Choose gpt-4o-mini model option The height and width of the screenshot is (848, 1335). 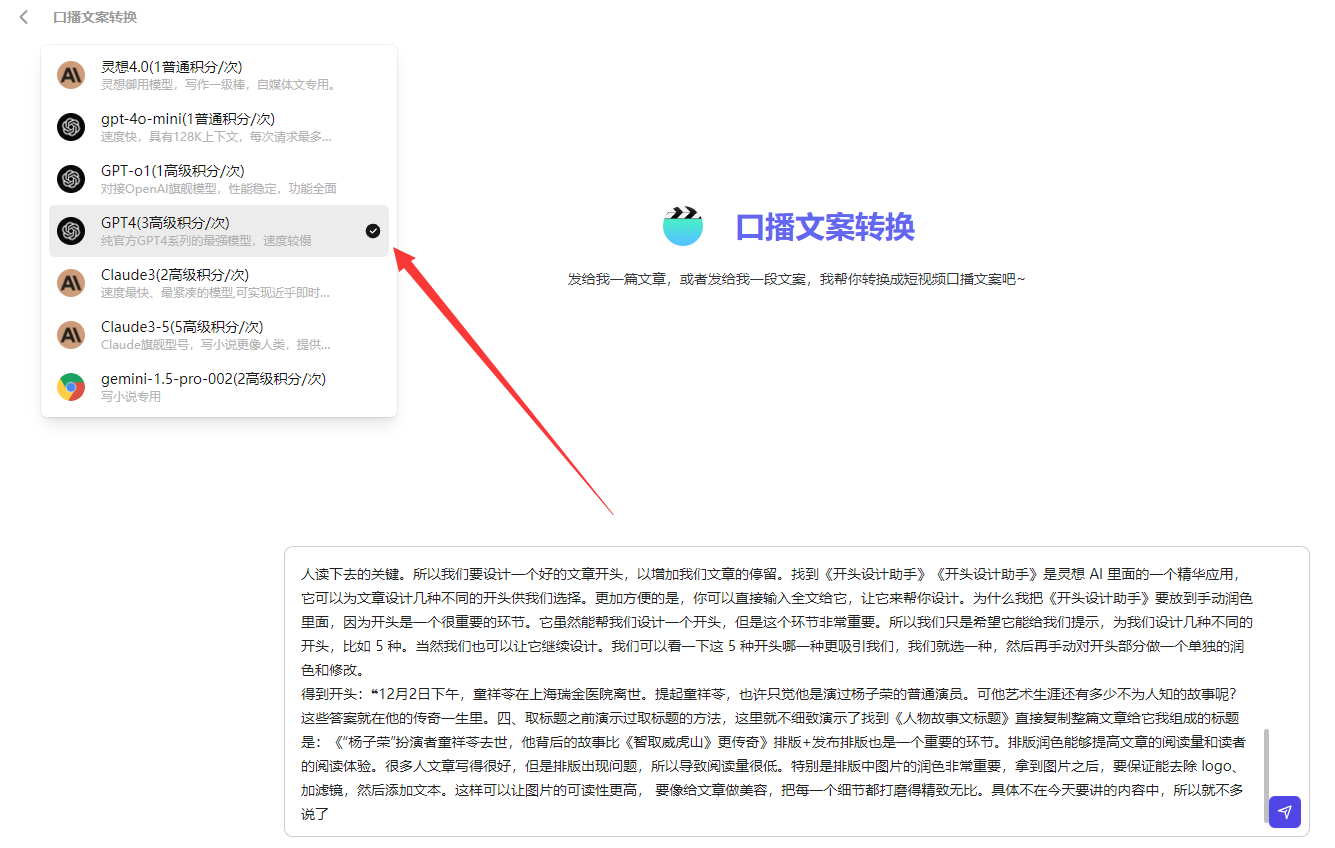[x=219, y=127]
